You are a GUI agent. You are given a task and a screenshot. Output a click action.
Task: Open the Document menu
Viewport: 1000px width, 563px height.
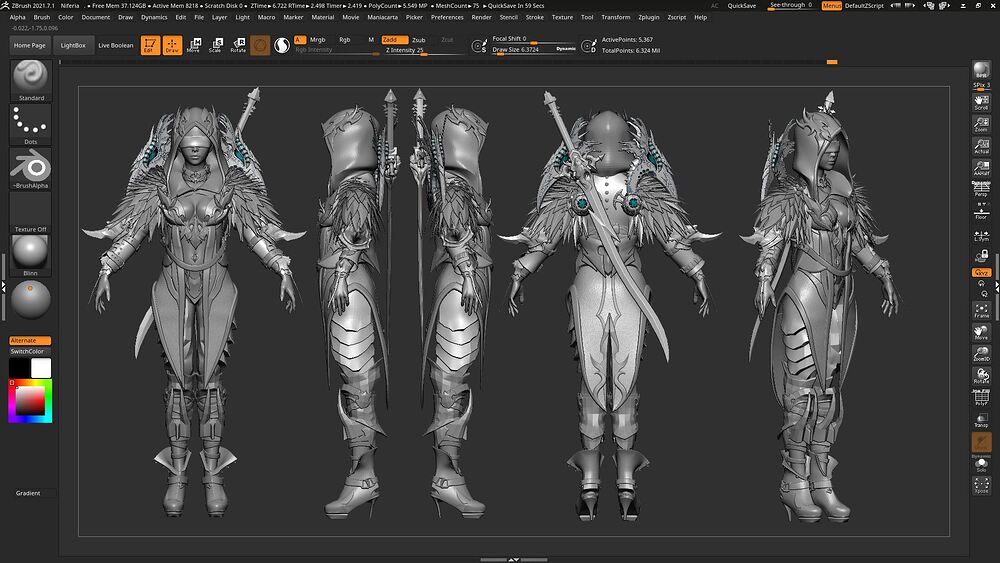pos(96,17)
